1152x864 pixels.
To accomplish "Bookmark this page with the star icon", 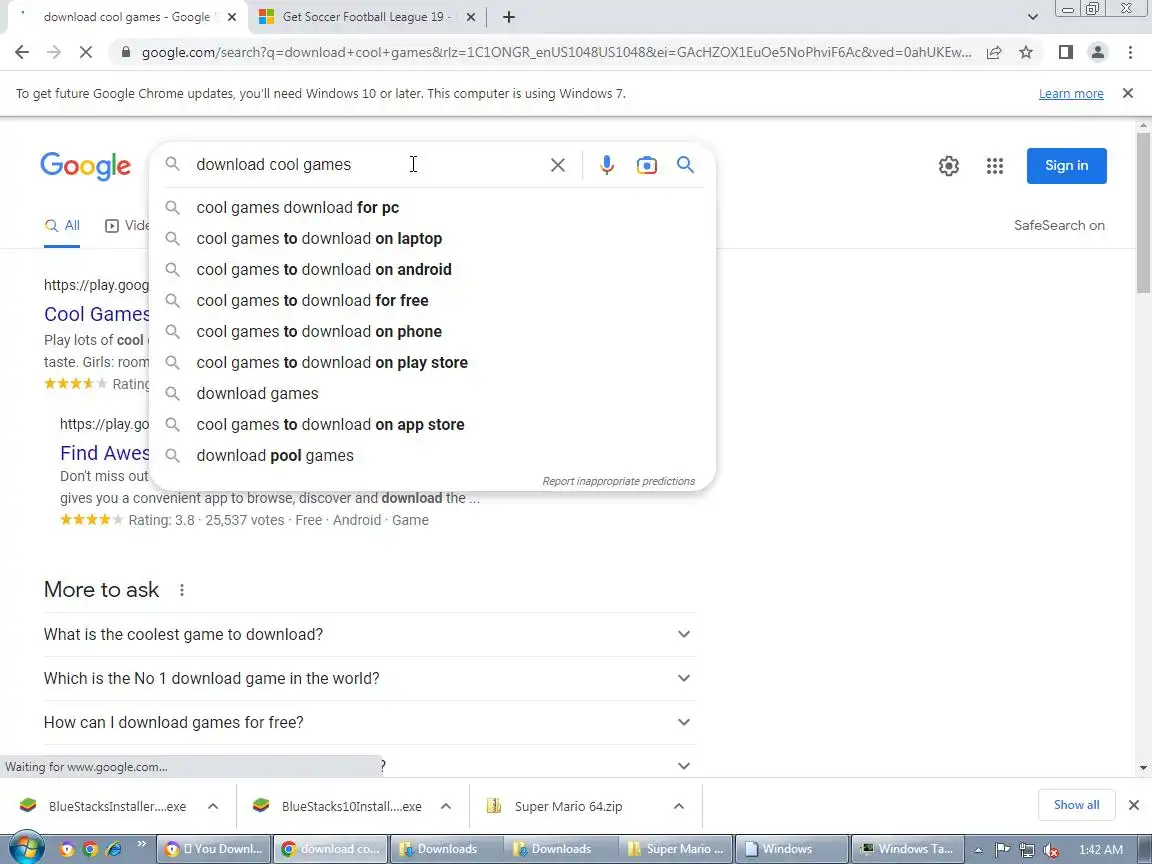I will 1026,52.
